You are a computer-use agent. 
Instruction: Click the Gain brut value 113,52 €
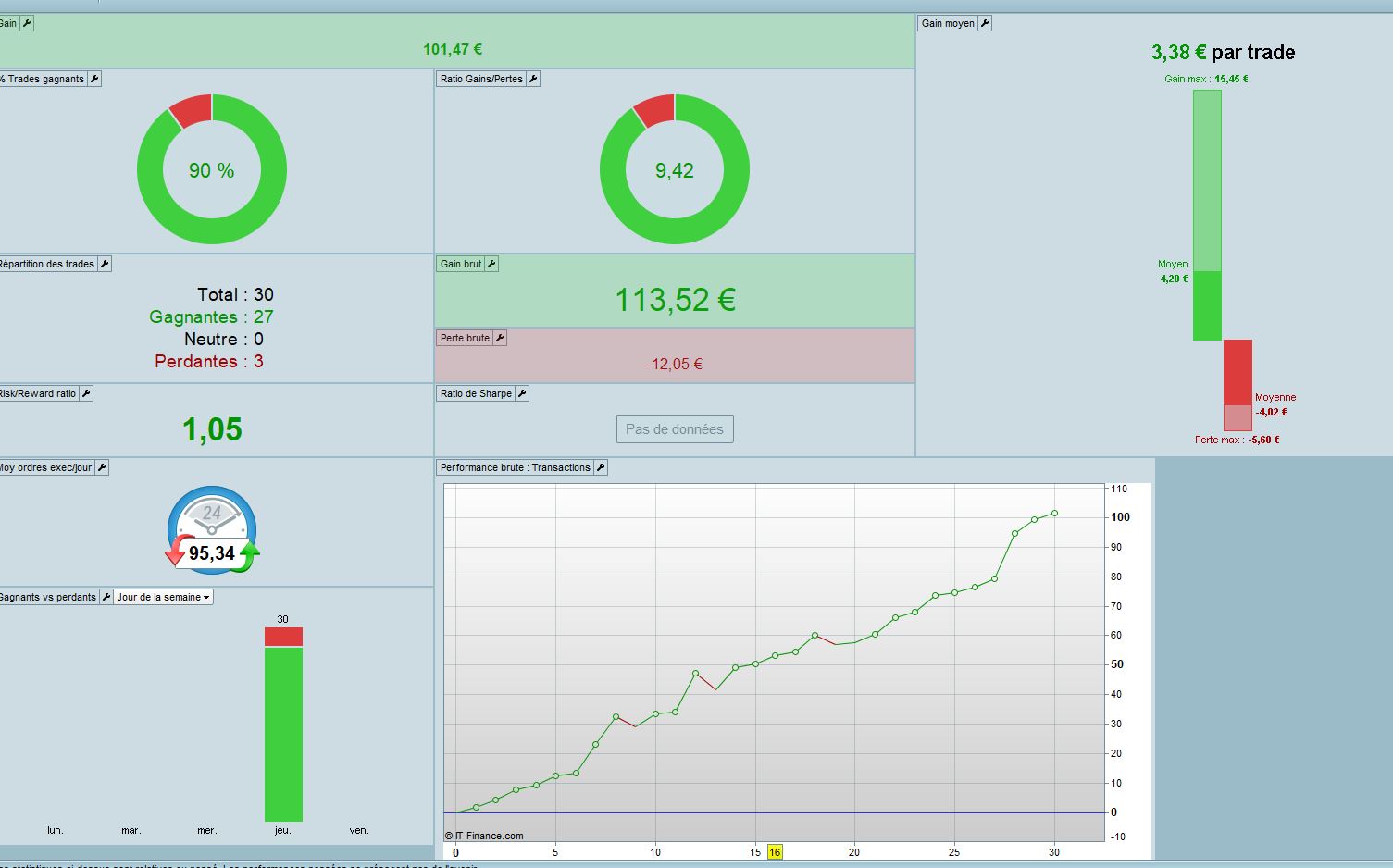pos(675,300)
